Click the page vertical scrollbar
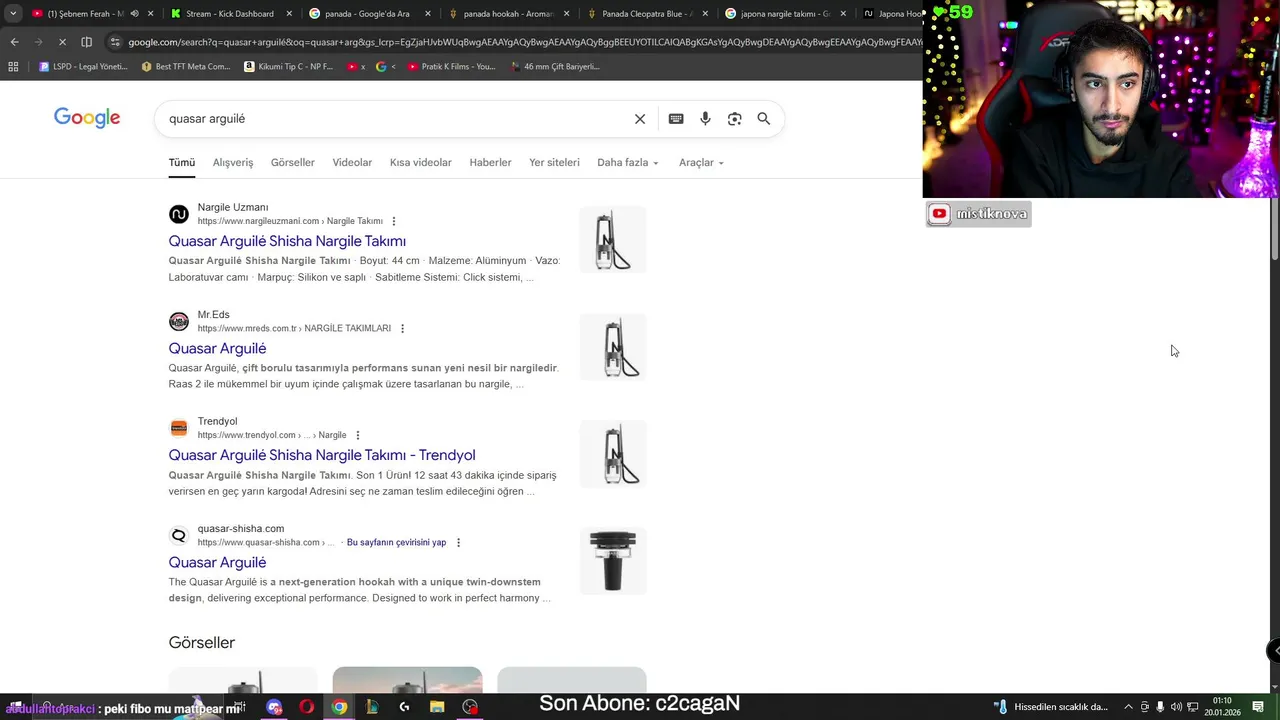The image size is (1280, 720). (x=1274, y=230)
